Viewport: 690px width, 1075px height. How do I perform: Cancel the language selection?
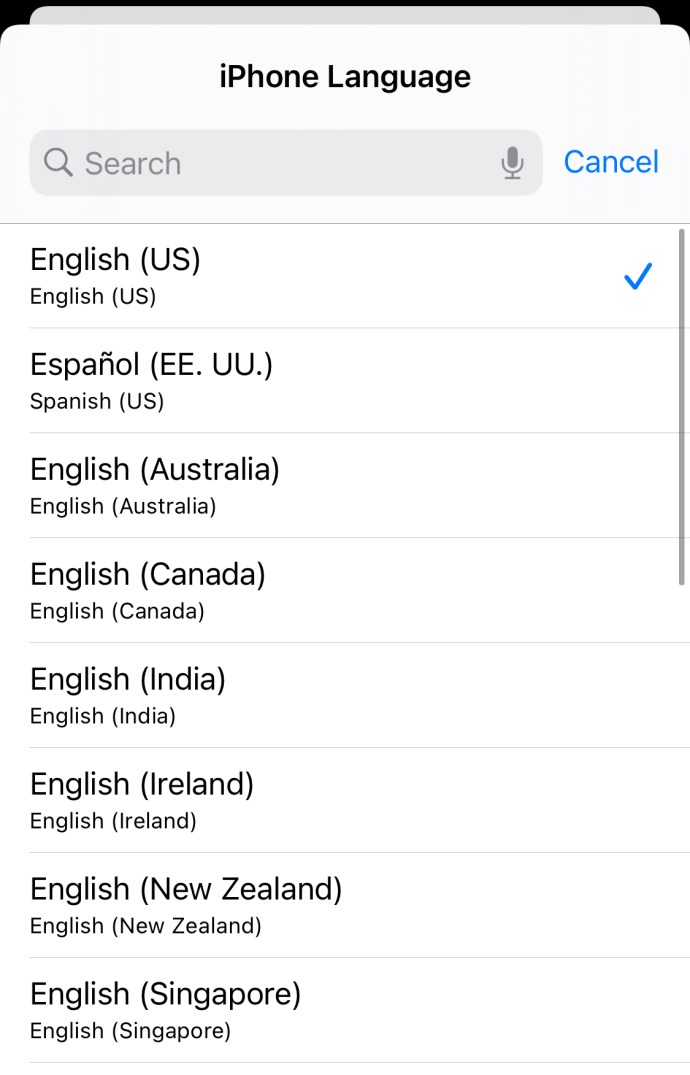(x=611, y=162)
